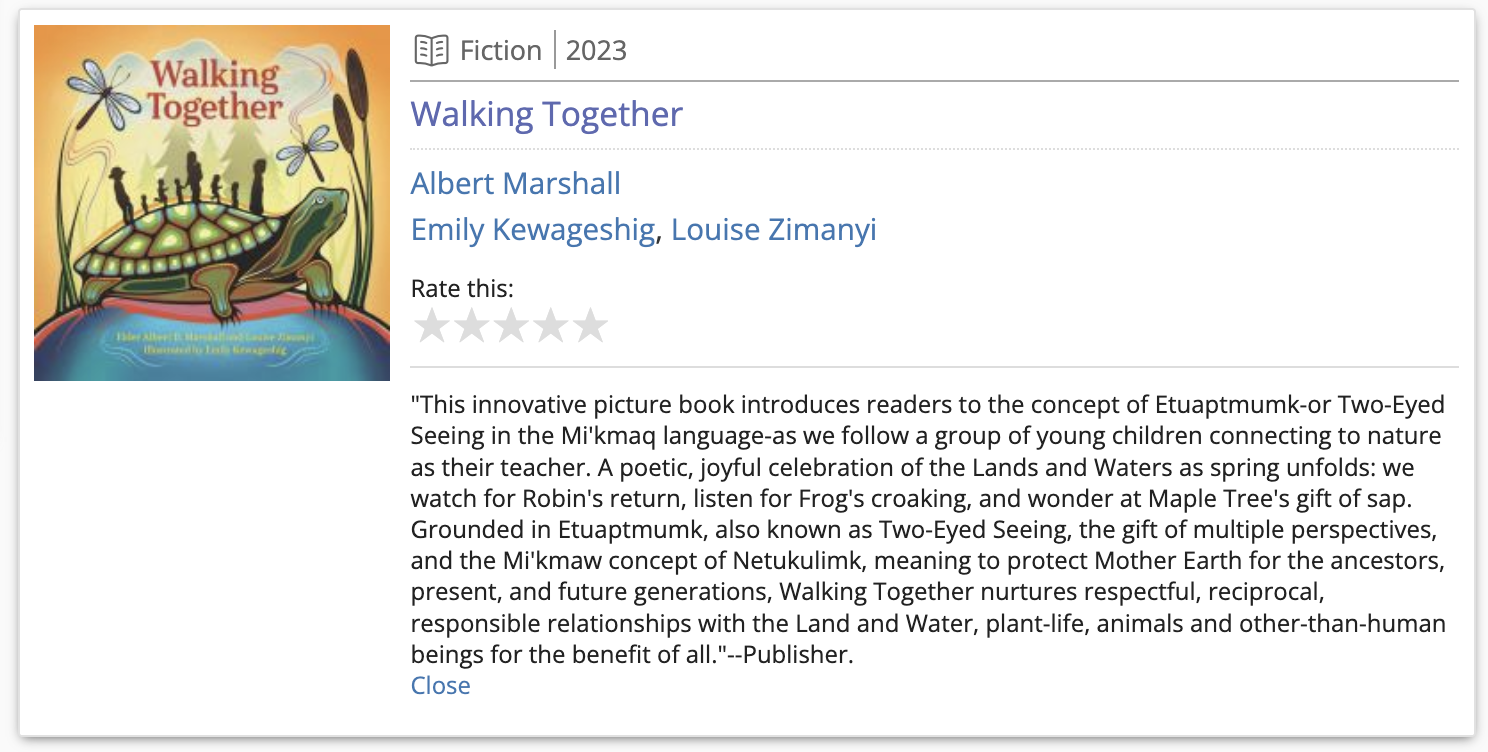View author Albert Marshall's works
The image size is (1488, 752).
[516, 183]
